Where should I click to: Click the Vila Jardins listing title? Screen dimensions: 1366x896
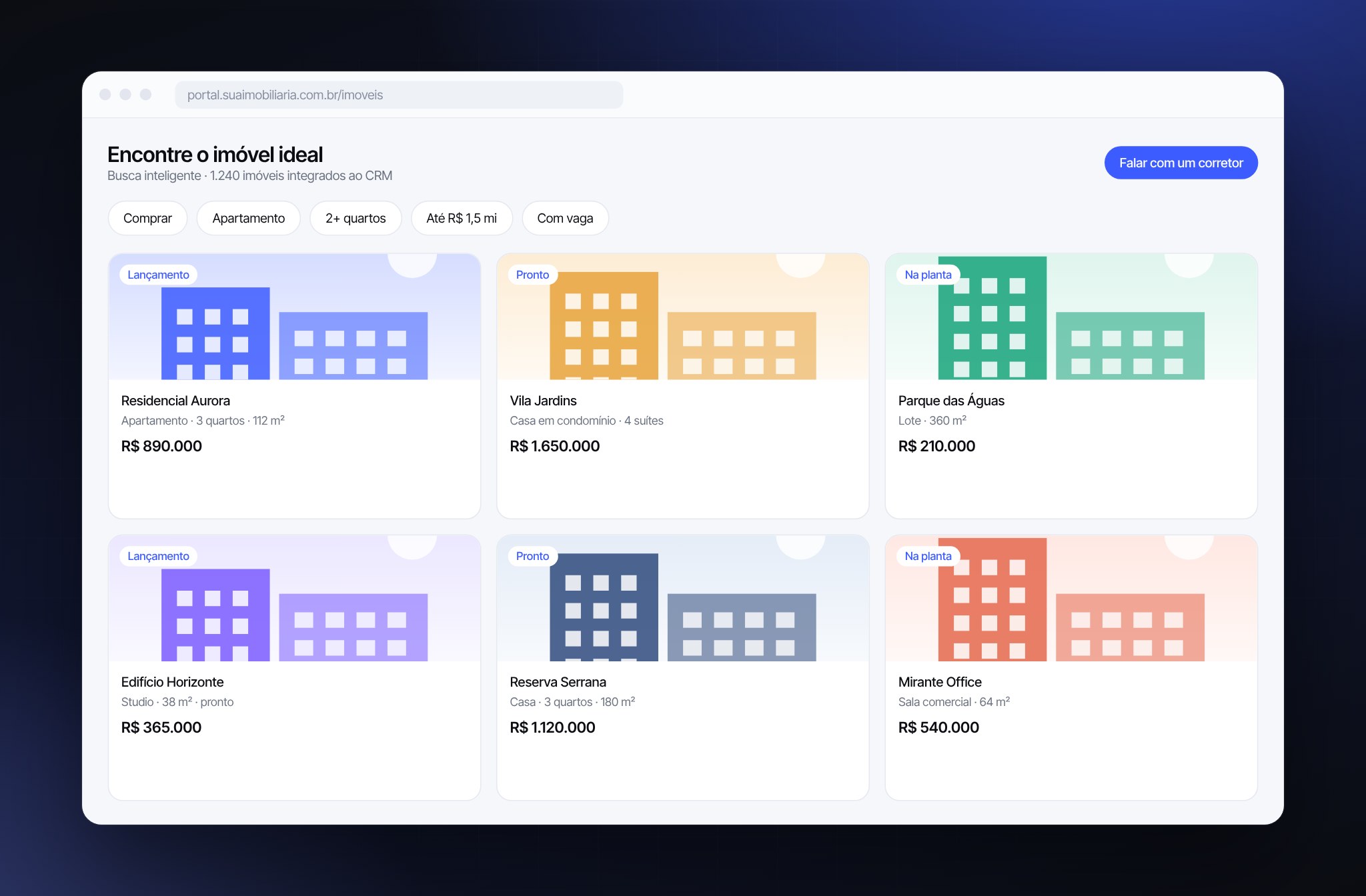coord(543,401)
